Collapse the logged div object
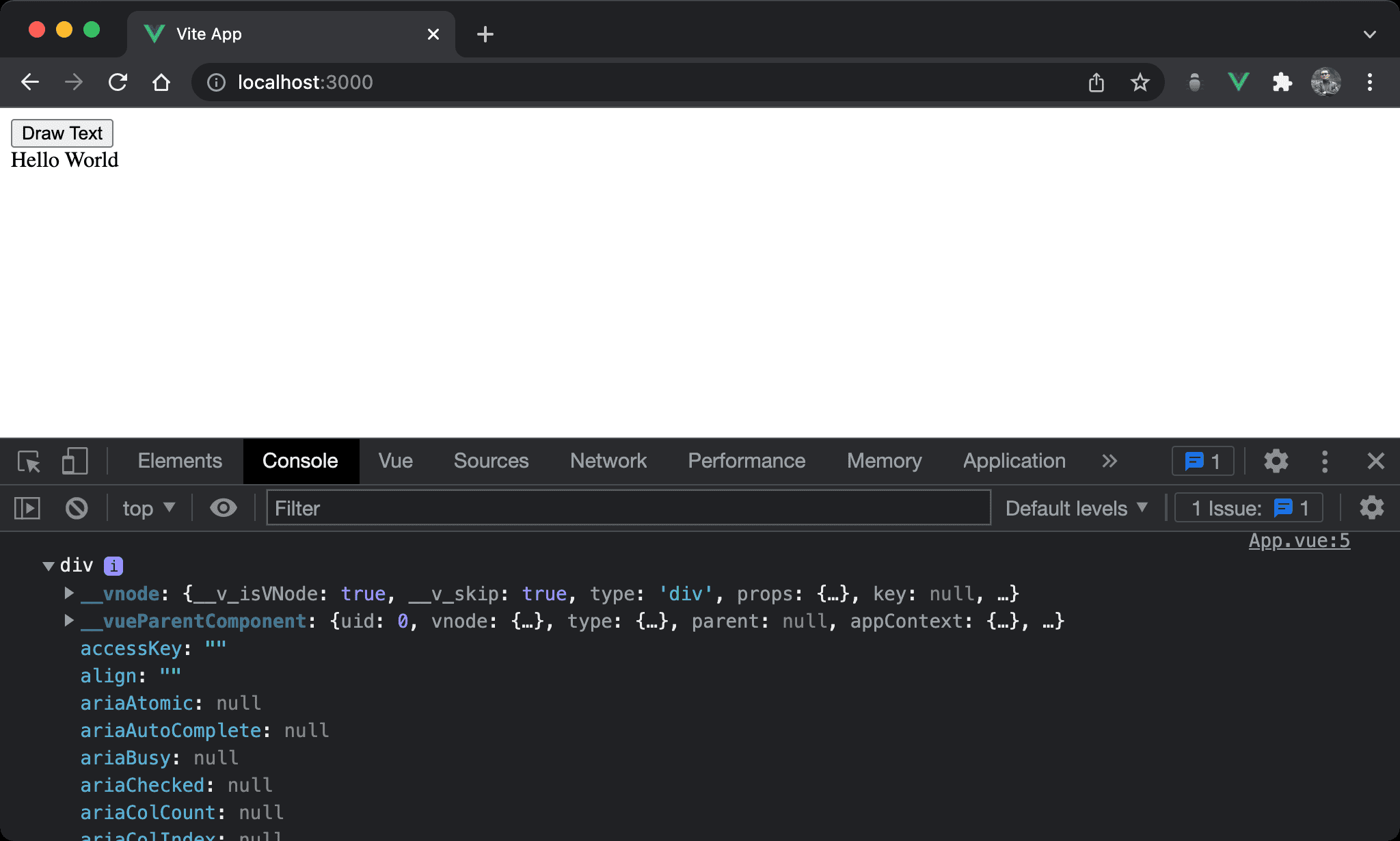This screenshot has width=1400, height=841. (49, 566)
